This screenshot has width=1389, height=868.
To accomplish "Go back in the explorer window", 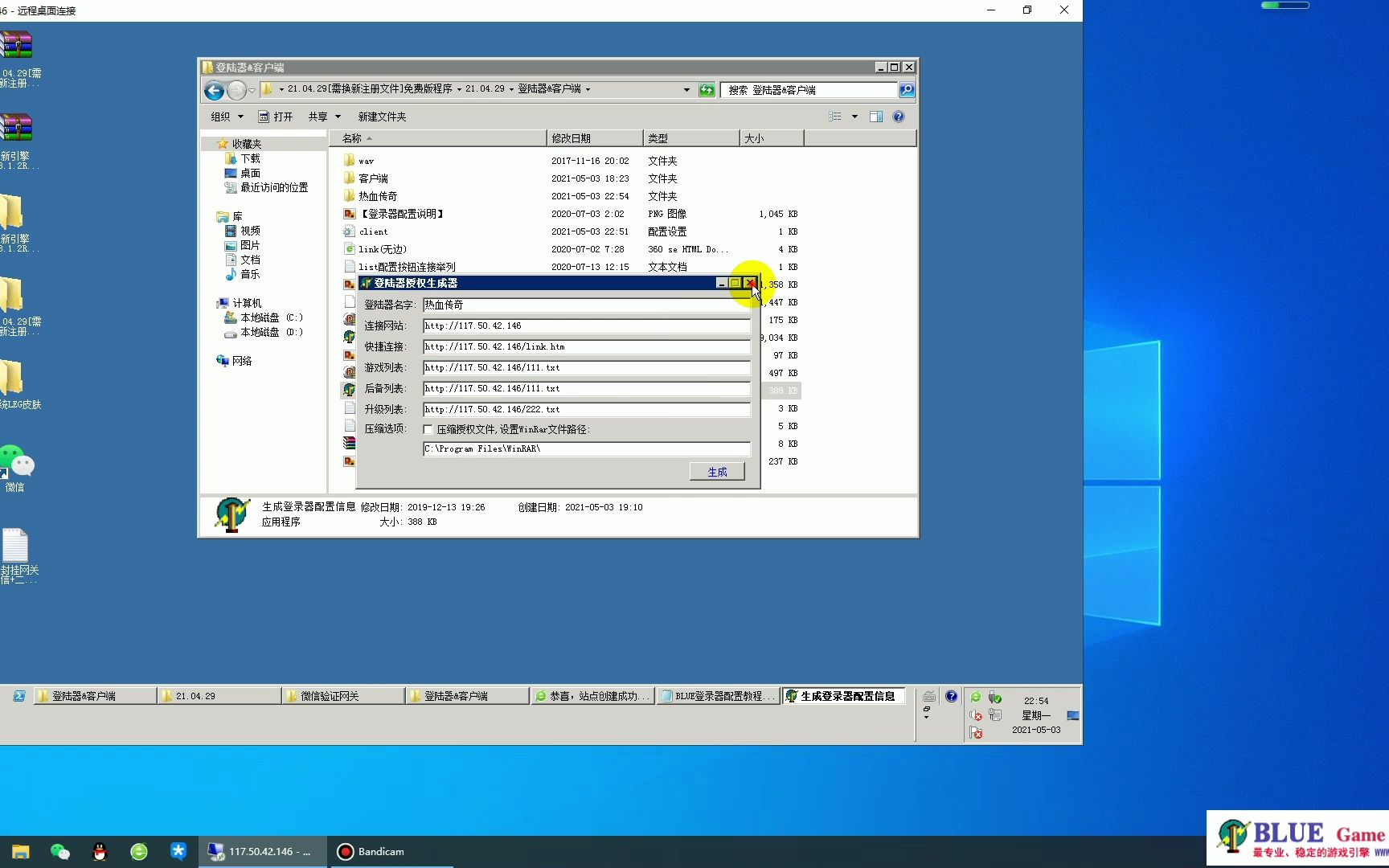I will point(214,90).
